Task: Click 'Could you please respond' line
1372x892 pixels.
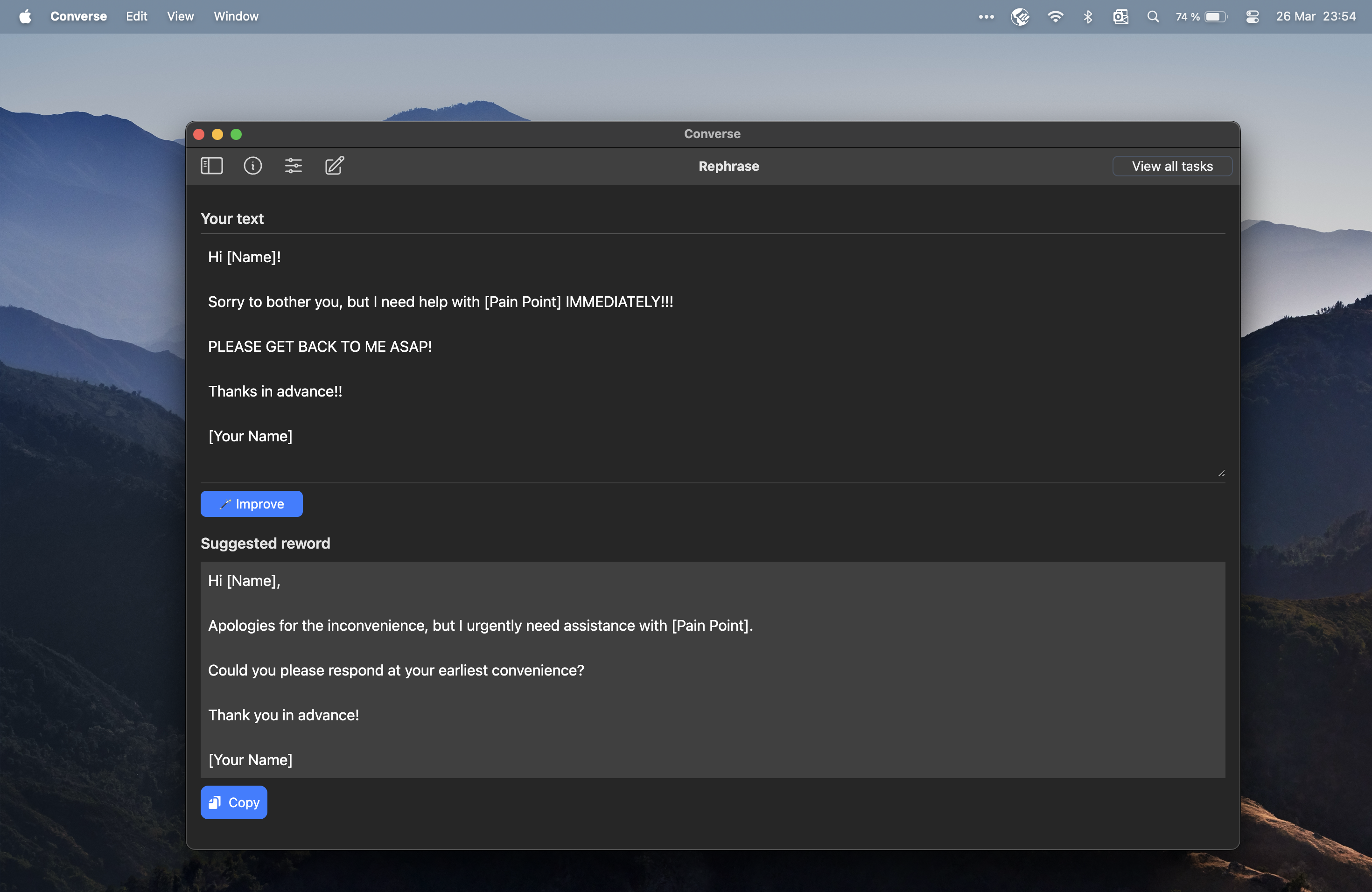Action: pos(396,671)
